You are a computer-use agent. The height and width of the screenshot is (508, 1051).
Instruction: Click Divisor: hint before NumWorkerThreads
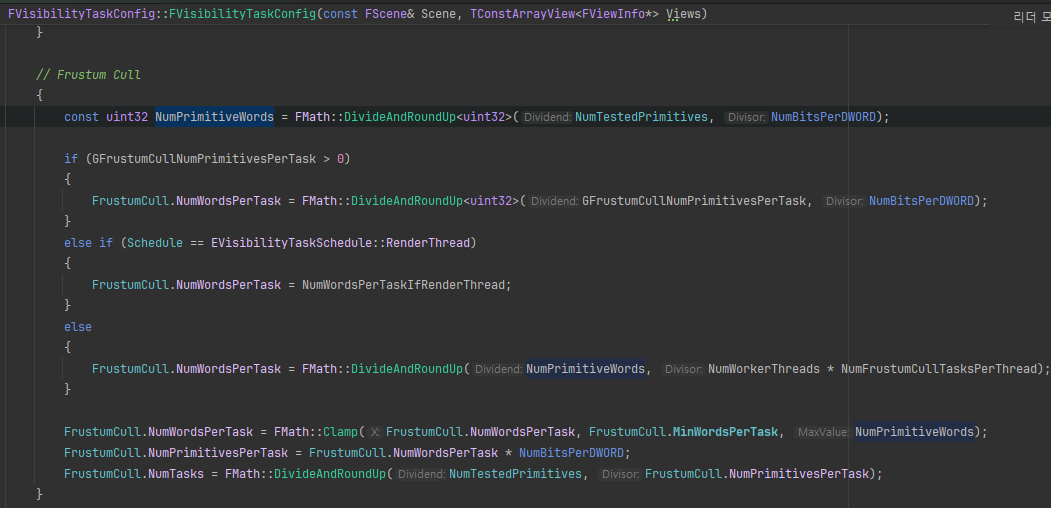coord(683,369)
